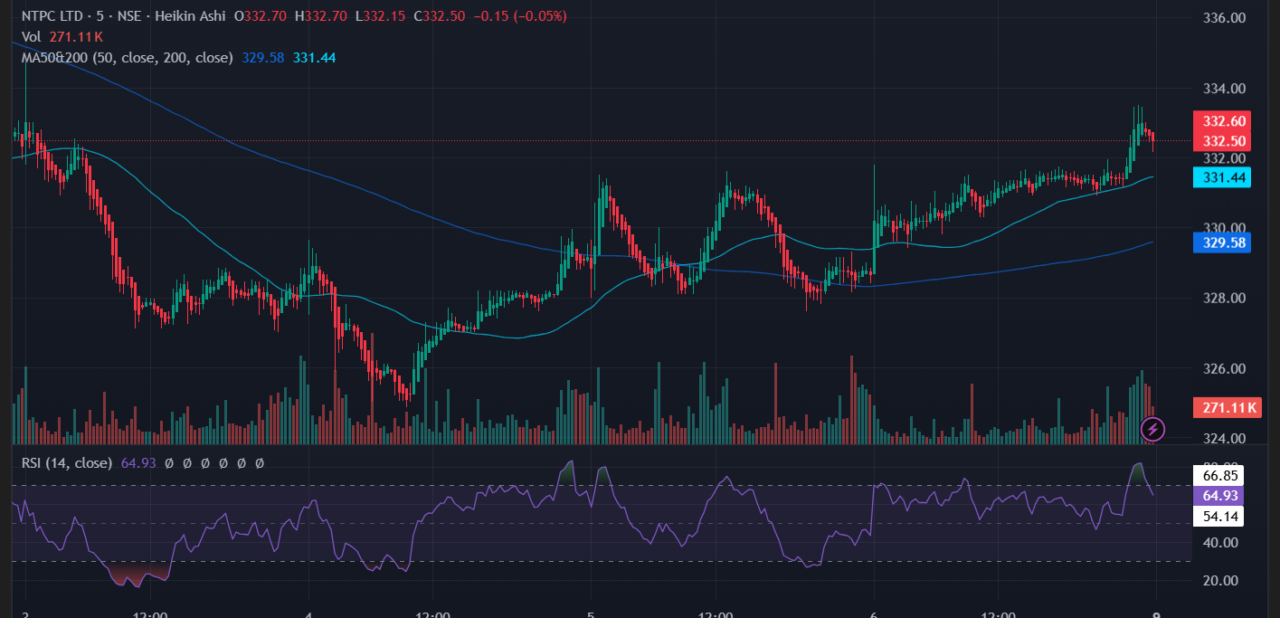The image size is (1280, 618).
Task: Click the 20.00 mark on RSI scale
Action: pyautogui.click(x=1220, y=581)
